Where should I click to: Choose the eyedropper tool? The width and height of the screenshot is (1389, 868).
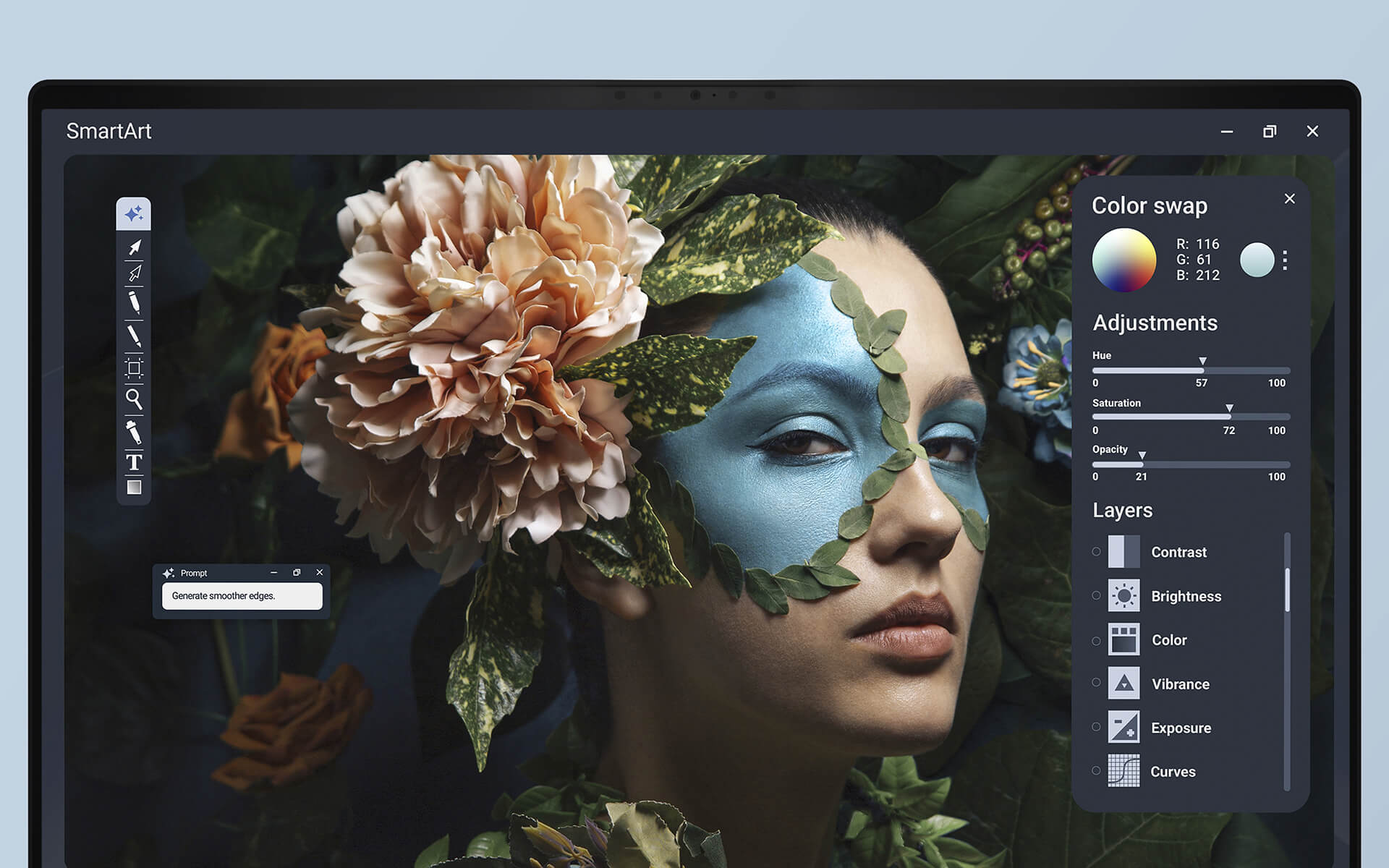click(x=134, y=432)
